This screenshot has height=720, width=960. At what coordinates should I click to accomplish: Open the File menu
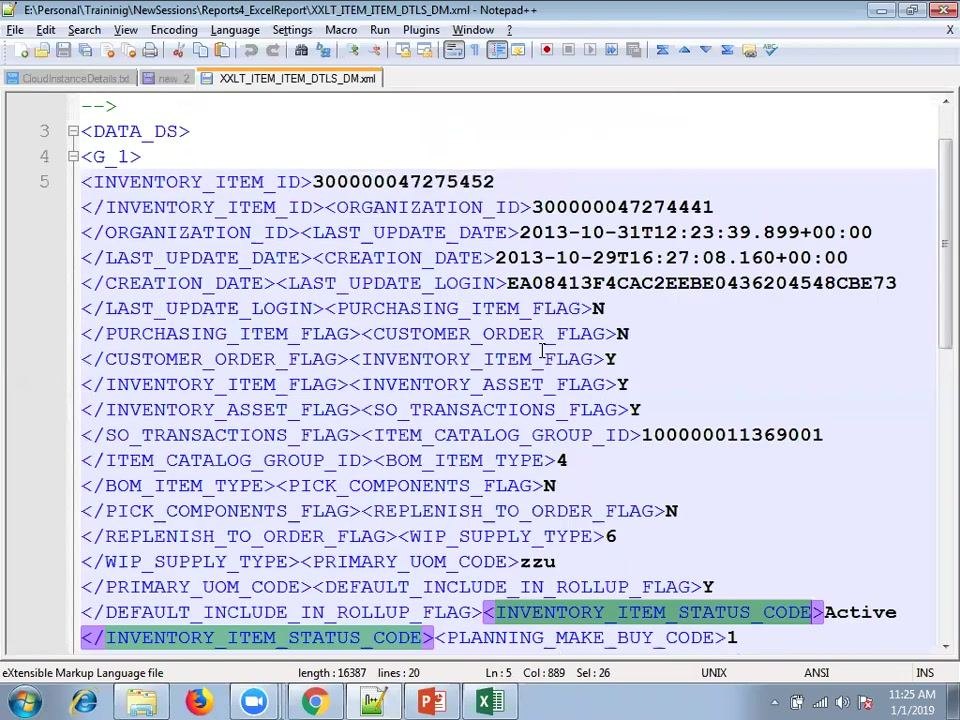[x=15, y=30]
